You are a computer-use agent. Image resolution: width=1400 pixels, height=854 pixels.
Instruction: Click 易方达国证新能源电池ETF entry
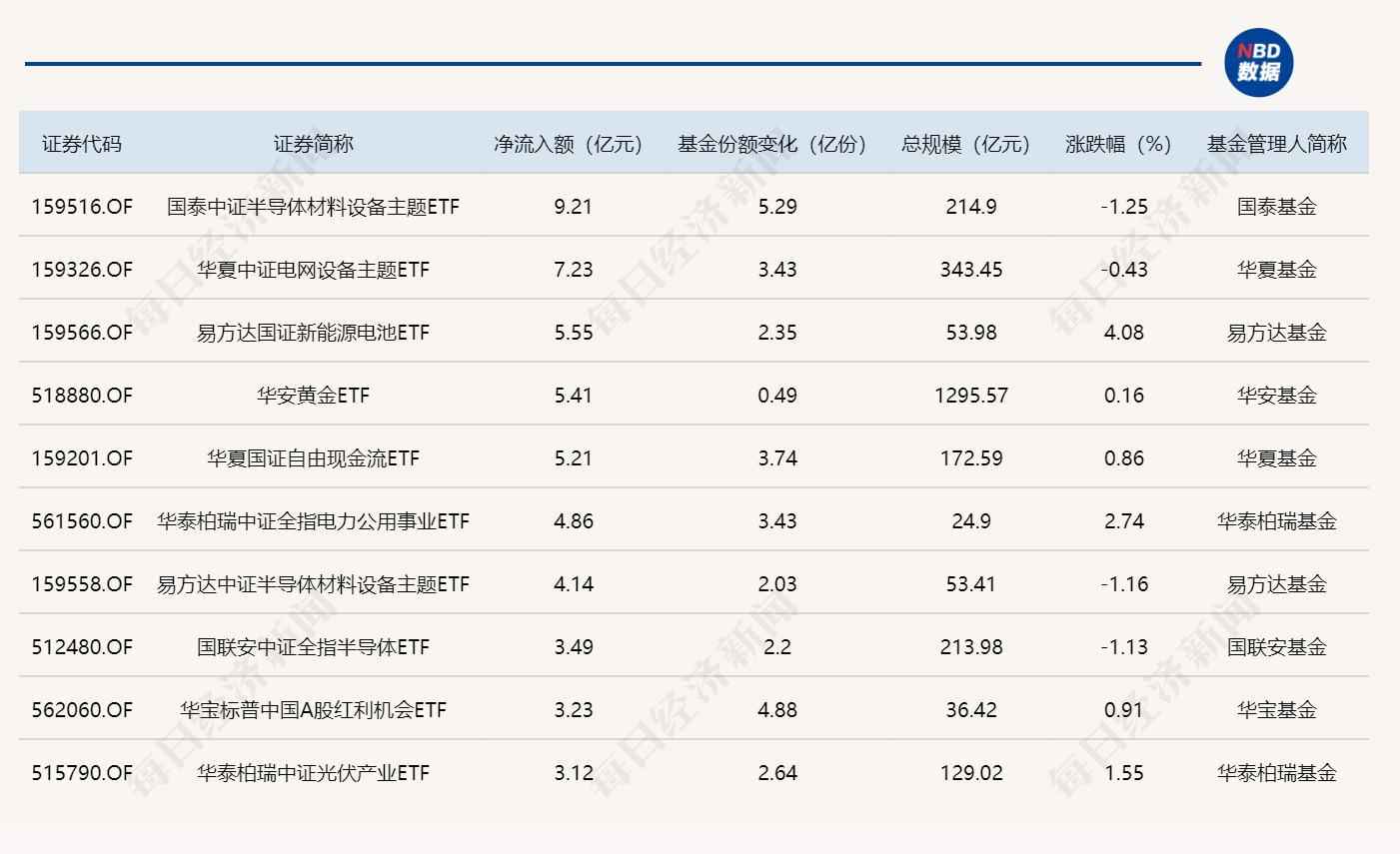(x=313, y=333)
